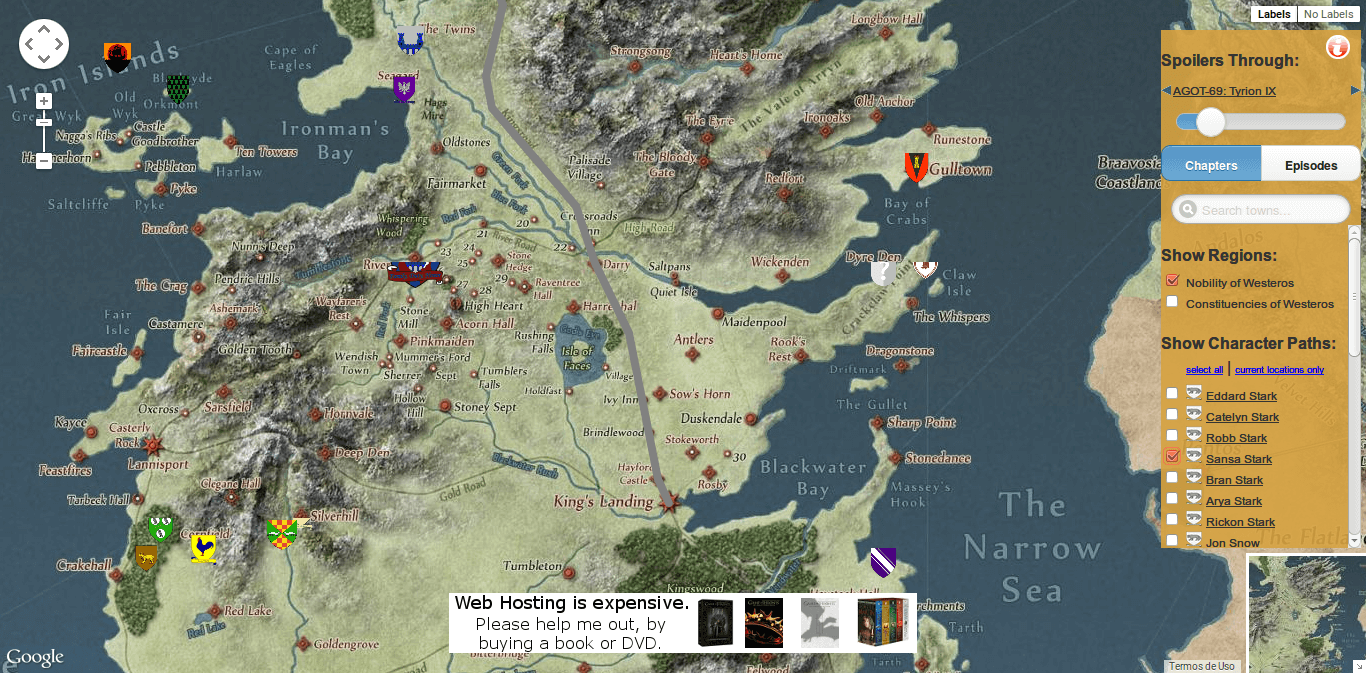Image resolution: width=1366 pixels, height=673 pixels.
Task: Switch to the Episodes tab
Action: (1310, 165)
